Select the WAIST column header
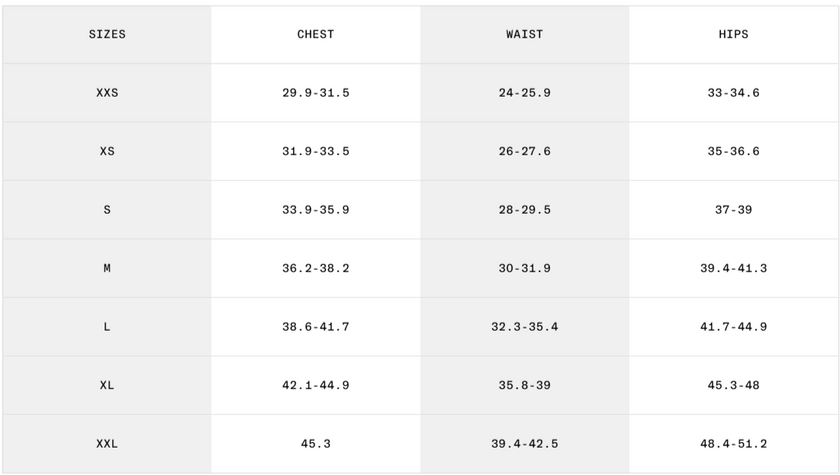Image resolution: width=840 pixels, height=475 pixels. [x=525, y=34]
